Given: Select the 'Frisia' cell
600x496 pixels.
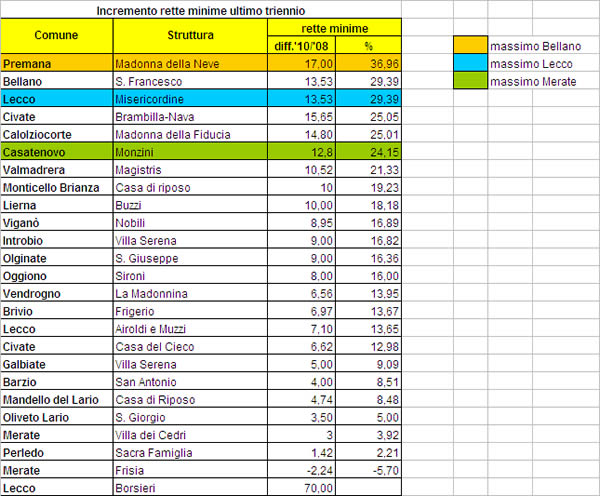Looking at the screenshot, I should pyautogui.click(x=190, y=470).
